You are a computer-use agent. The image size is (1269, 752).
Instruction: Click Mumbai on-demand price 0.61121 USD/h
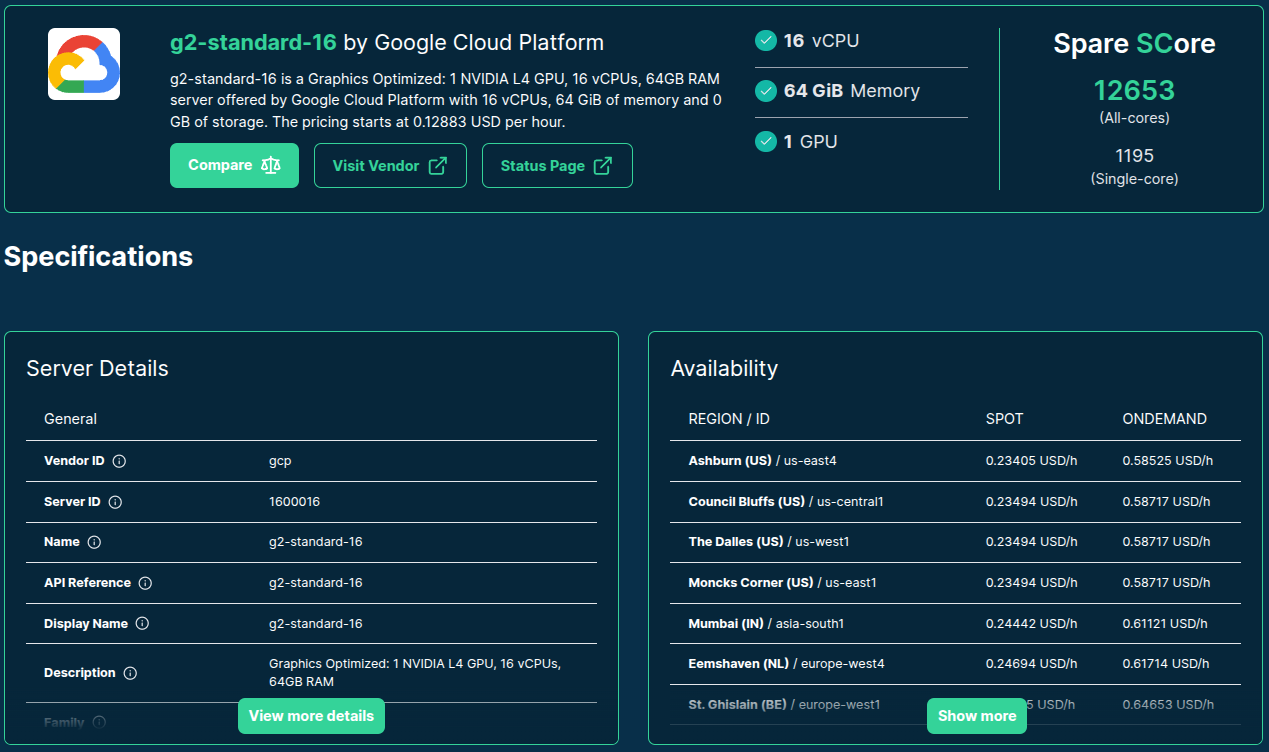coord(1165,624)
